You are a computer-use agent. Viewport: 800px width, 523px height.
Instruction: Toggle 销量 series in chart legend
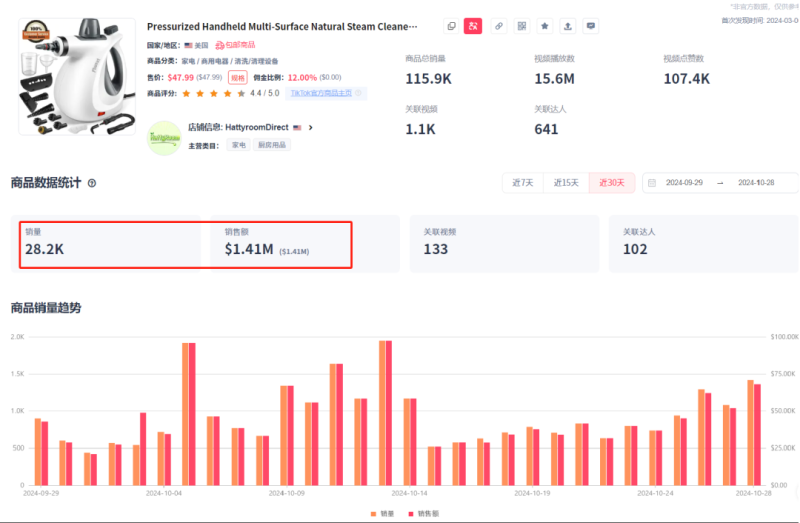380,513
